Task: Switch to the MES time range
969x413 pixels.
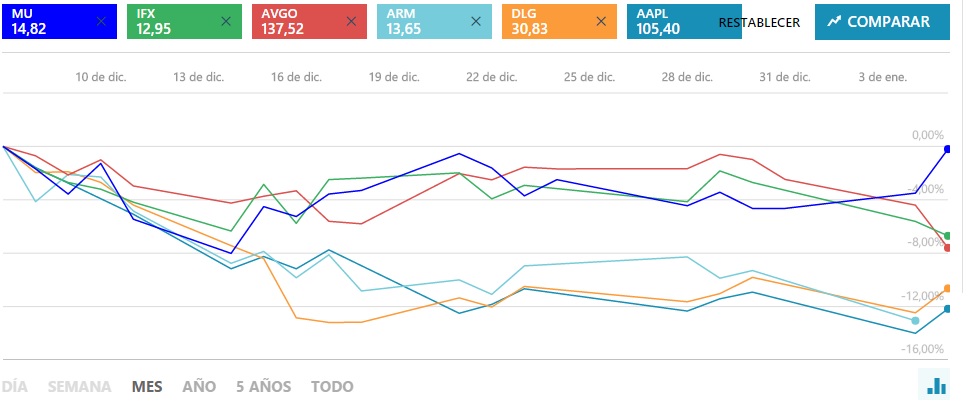Action: click(147, 387)
